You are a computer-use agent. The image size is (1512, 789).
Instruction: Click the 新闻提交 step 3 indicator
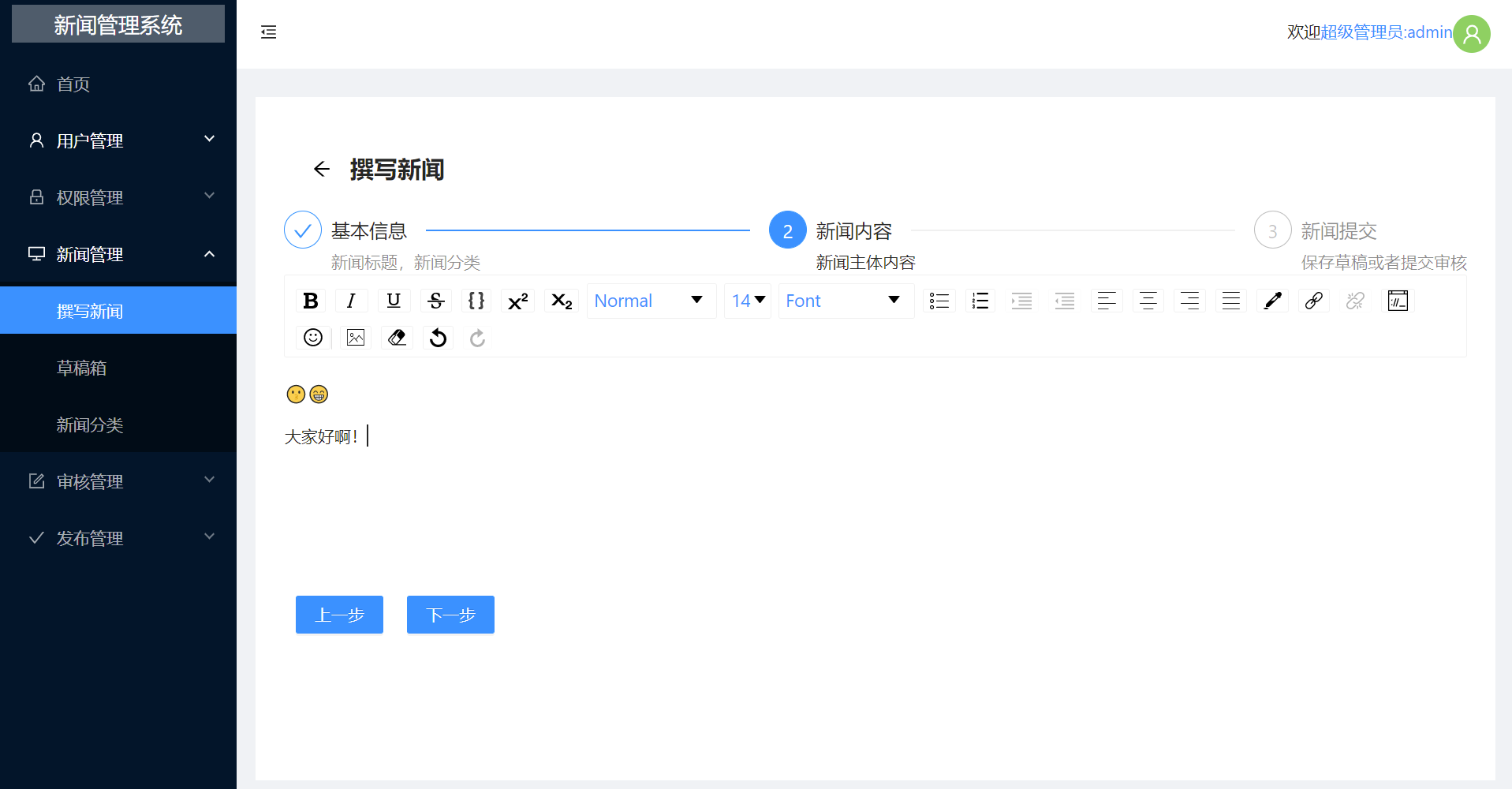[x=1272, y=230]
